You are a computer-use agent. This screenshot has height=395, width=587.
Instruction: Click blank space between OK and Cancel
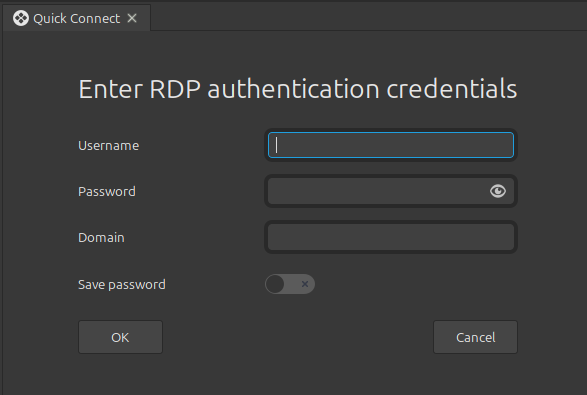pyautogui.click(x=298, y=337)
